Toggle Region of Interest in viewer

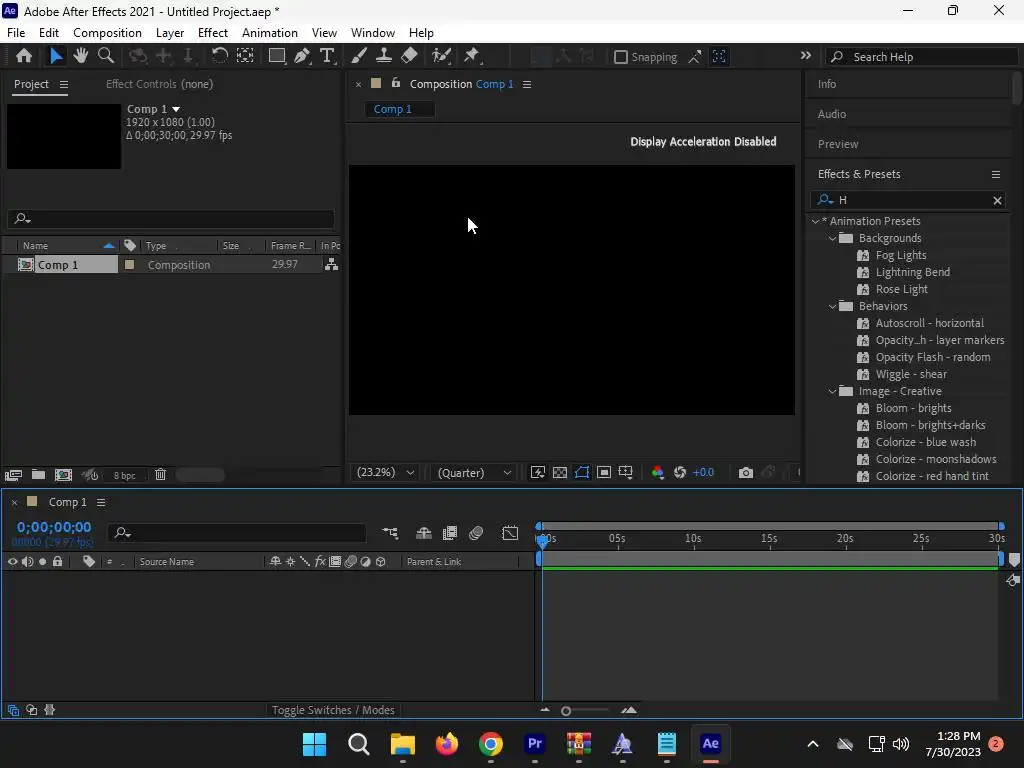click(604, 472)
